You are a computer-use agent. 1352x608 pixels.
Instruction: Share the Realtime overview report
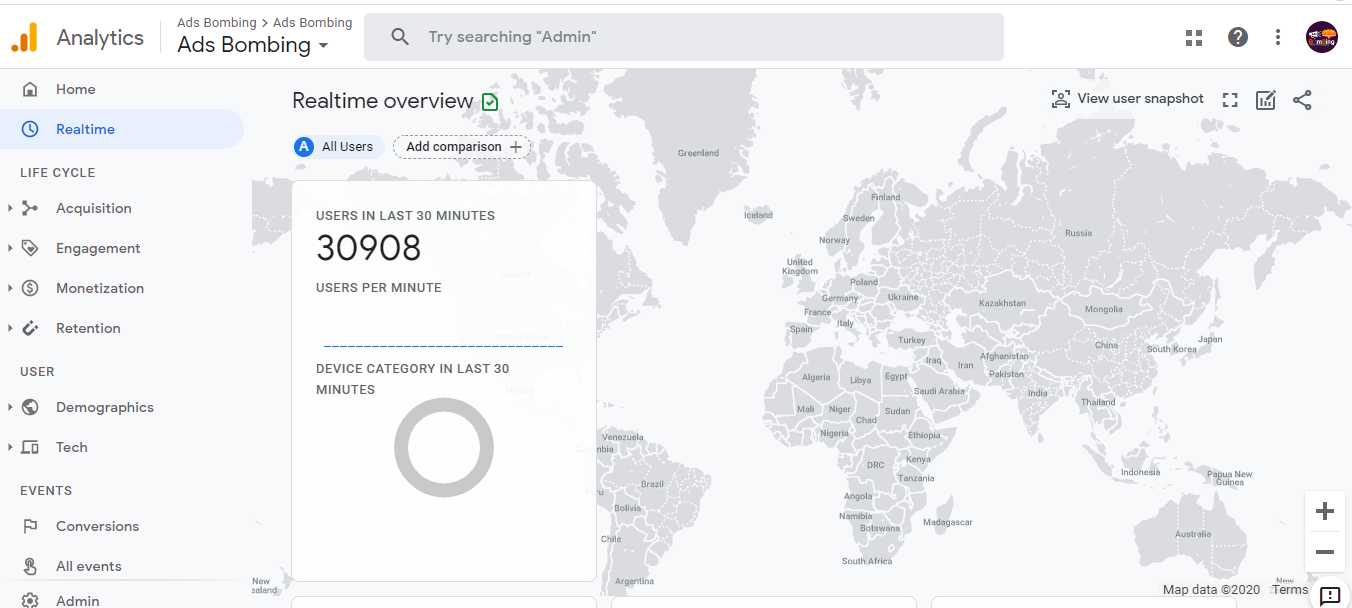(x=1302, y=99)
